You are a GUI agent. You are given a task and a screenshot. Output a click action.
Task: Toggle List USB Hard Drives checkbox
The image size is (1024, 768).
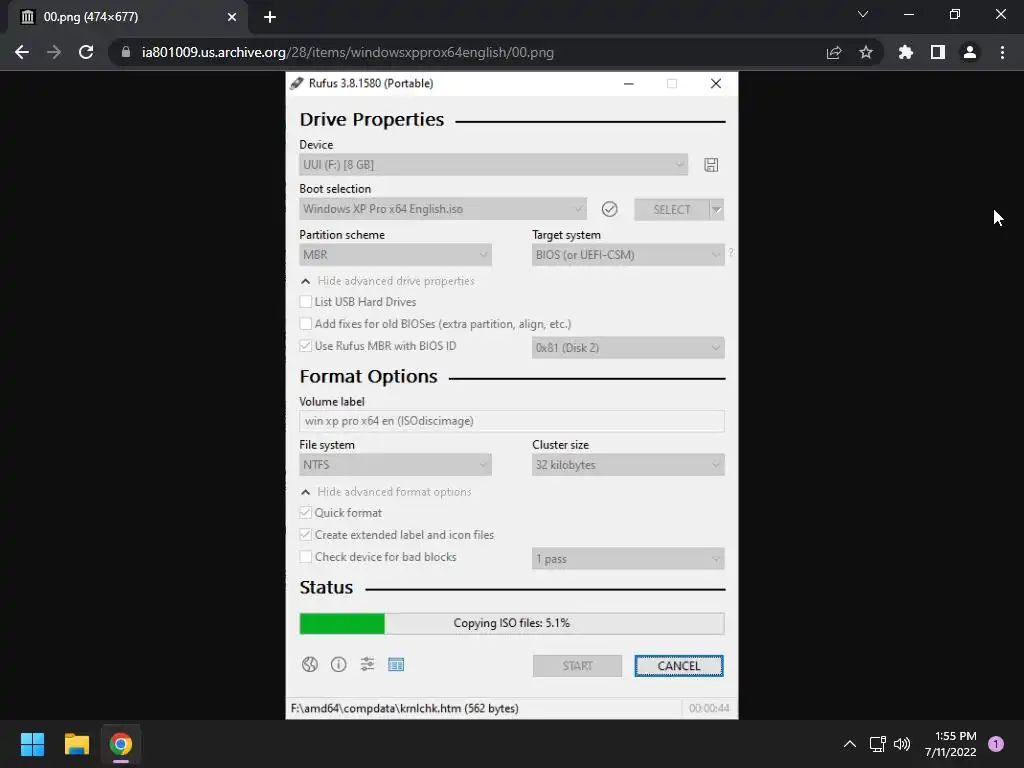point(305,302)
